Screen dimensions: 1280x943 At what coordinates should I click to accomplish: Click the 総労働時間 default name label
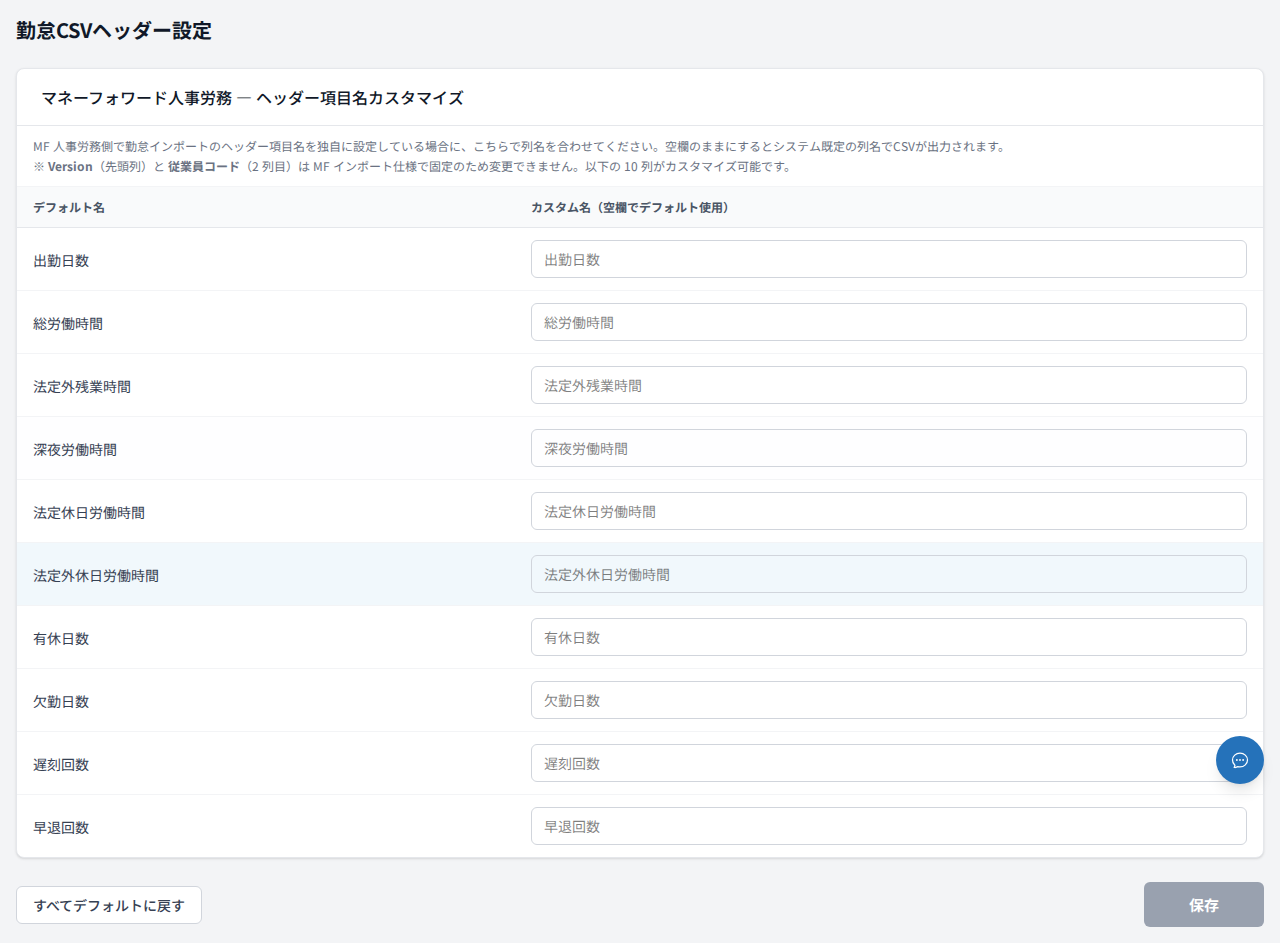tap(68, 324)
